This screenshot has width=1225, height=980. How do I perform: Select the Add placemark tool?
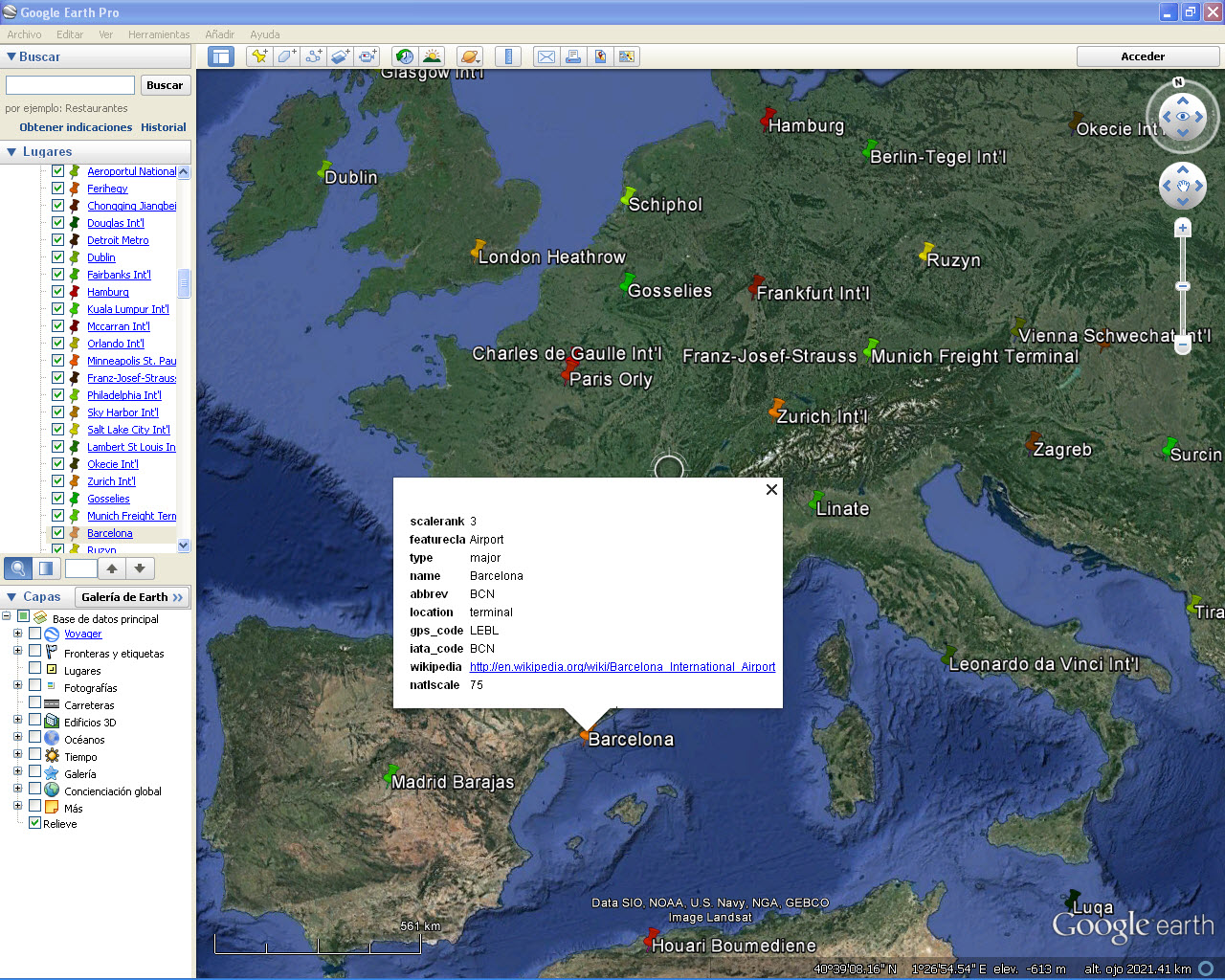point(259,56)
